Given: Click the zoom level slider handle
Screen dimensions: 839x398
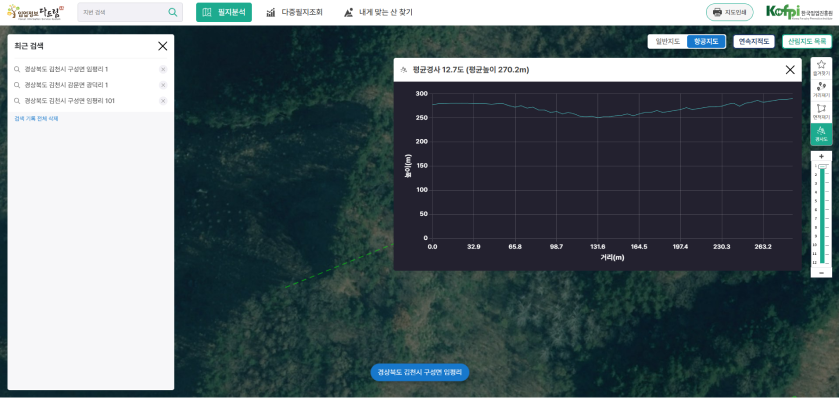Looking at the screenshot, I should pyautogui.click(x=822, y=166).
